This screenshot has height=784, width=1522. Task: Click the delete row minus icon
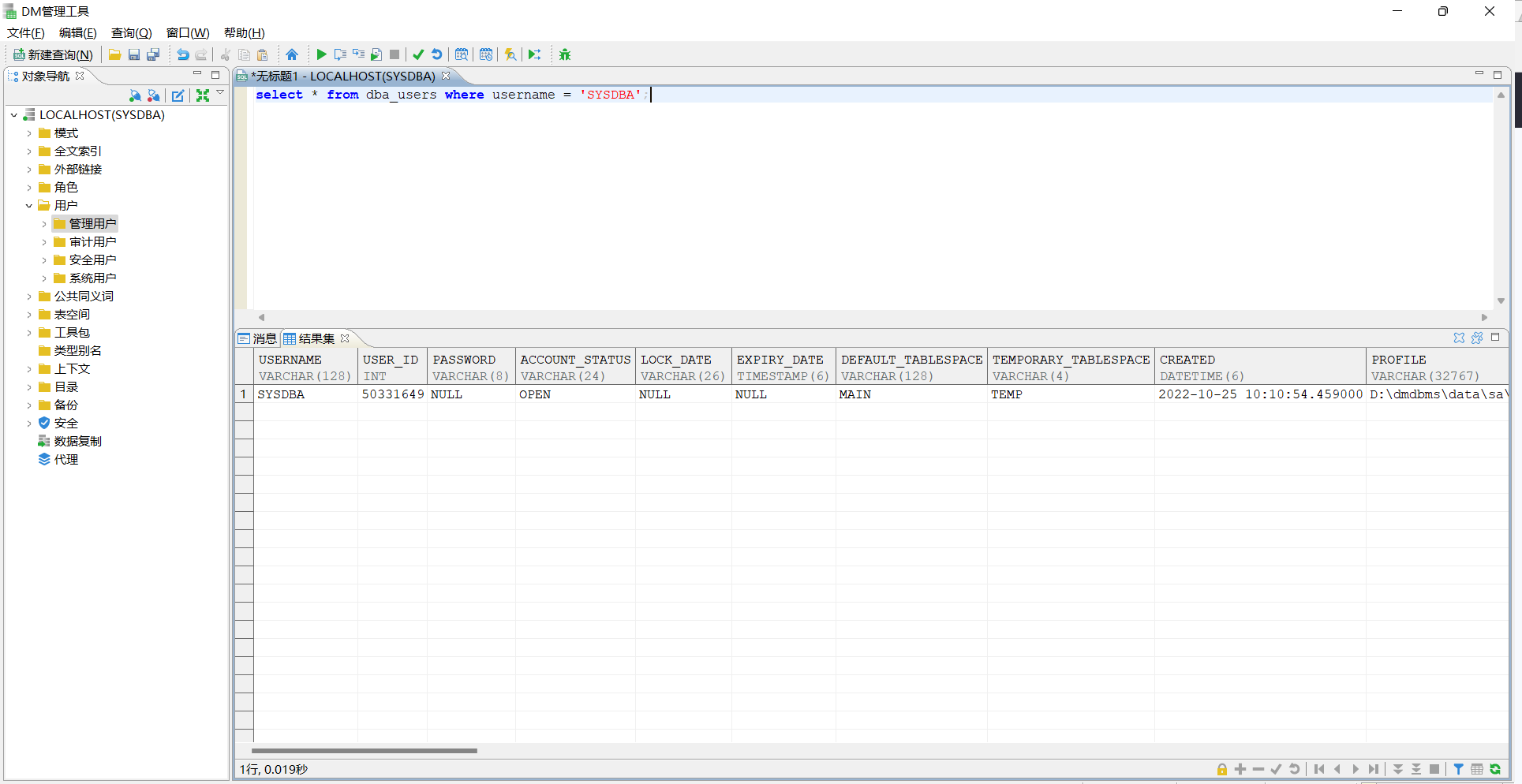pos(1258,769)
